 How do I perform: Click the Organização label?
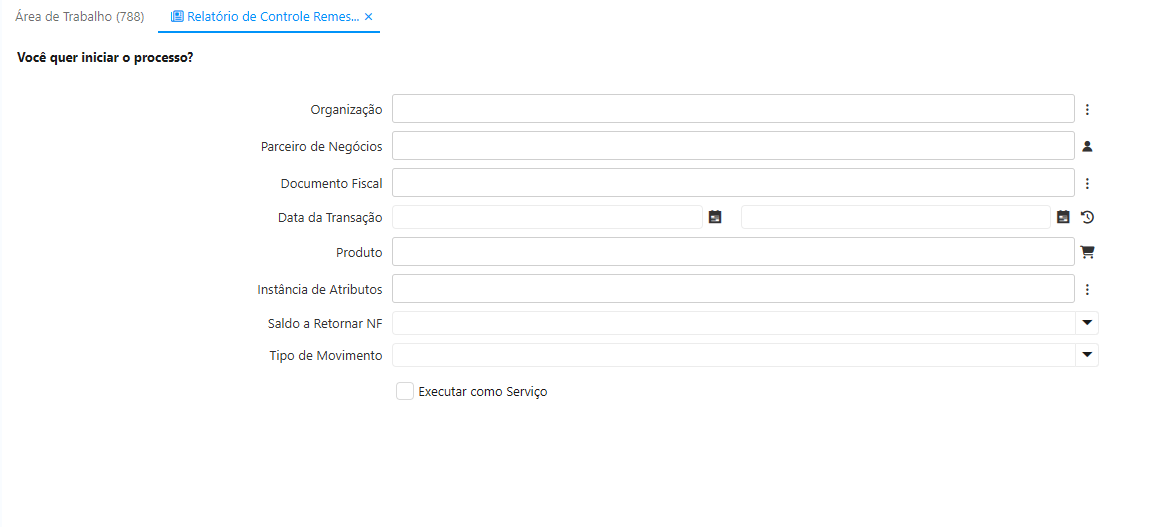346,109
